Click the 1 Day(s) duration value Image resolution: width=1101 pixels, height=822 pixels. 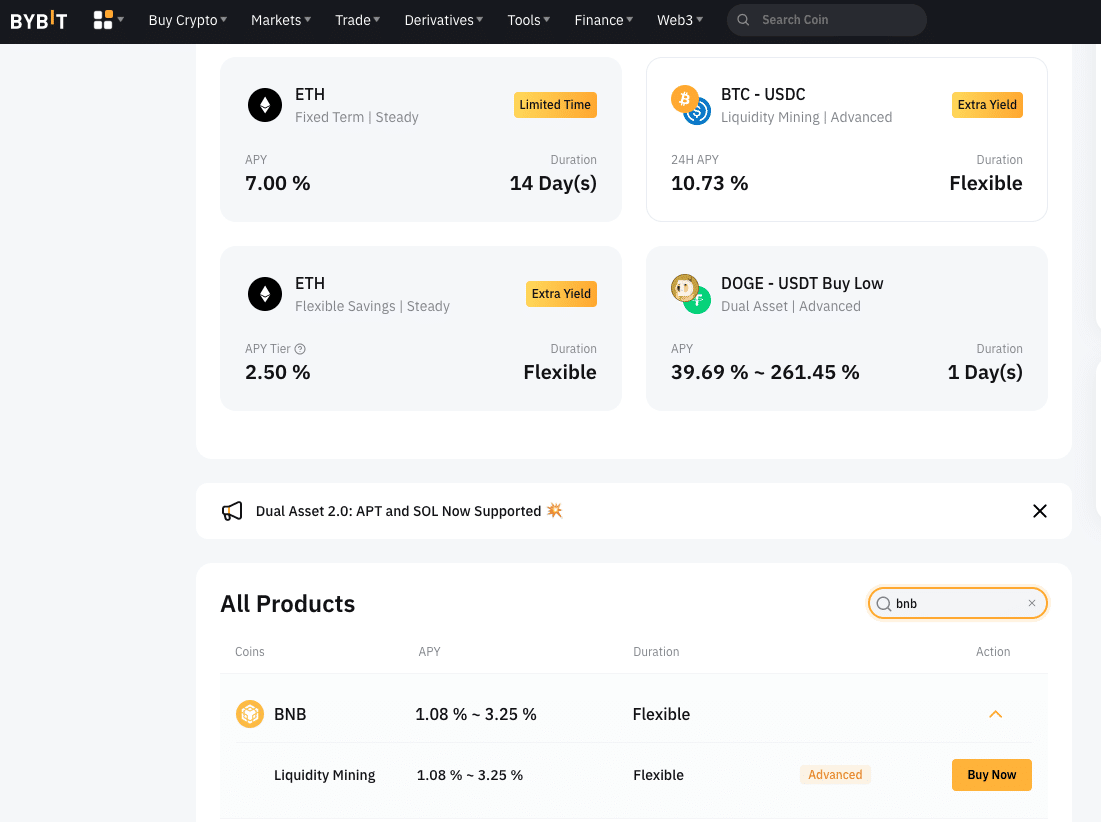[984, 372]
